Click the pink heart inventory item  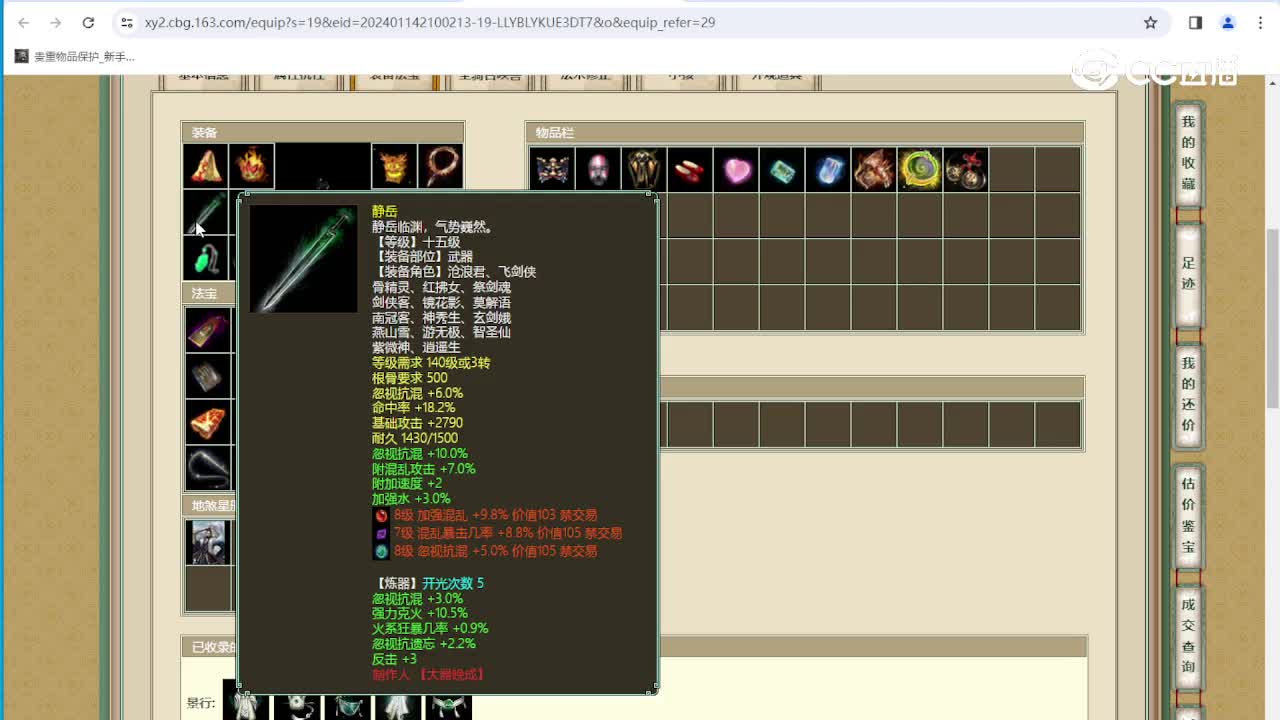click(736, 170)
